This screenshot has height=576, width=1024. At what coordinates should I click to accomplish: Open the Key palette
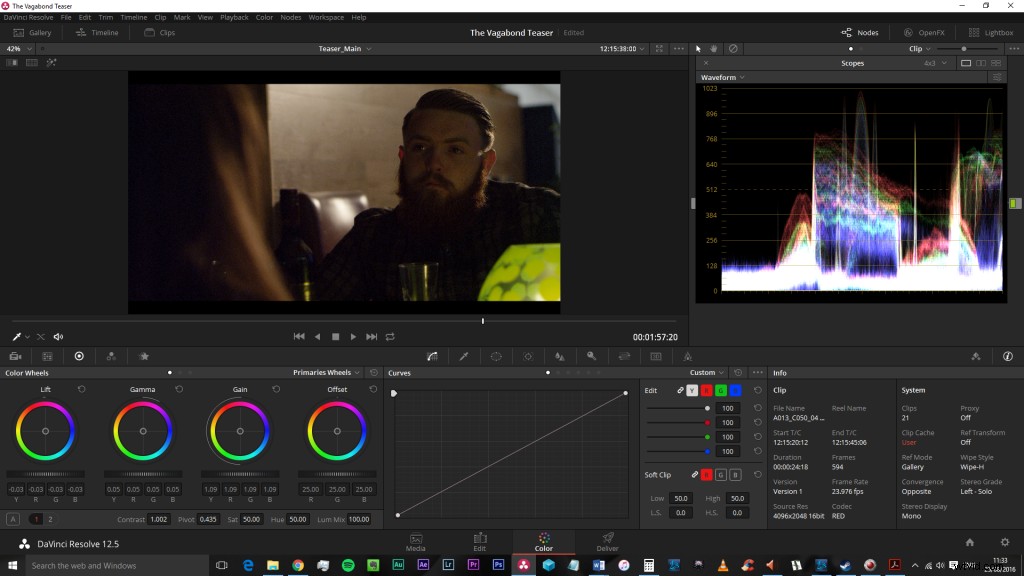tap(592, 356)
